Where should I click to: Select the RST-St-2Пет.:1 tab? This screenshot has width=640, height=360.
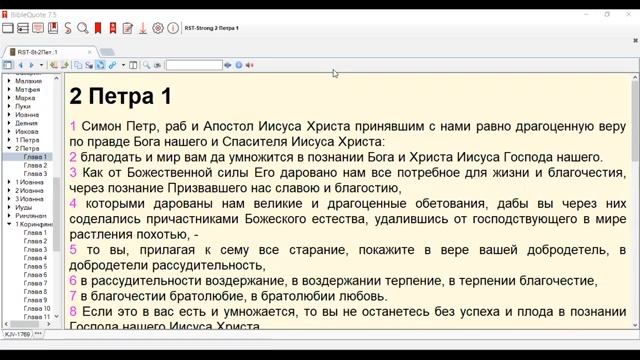click(x=38, y=52)
